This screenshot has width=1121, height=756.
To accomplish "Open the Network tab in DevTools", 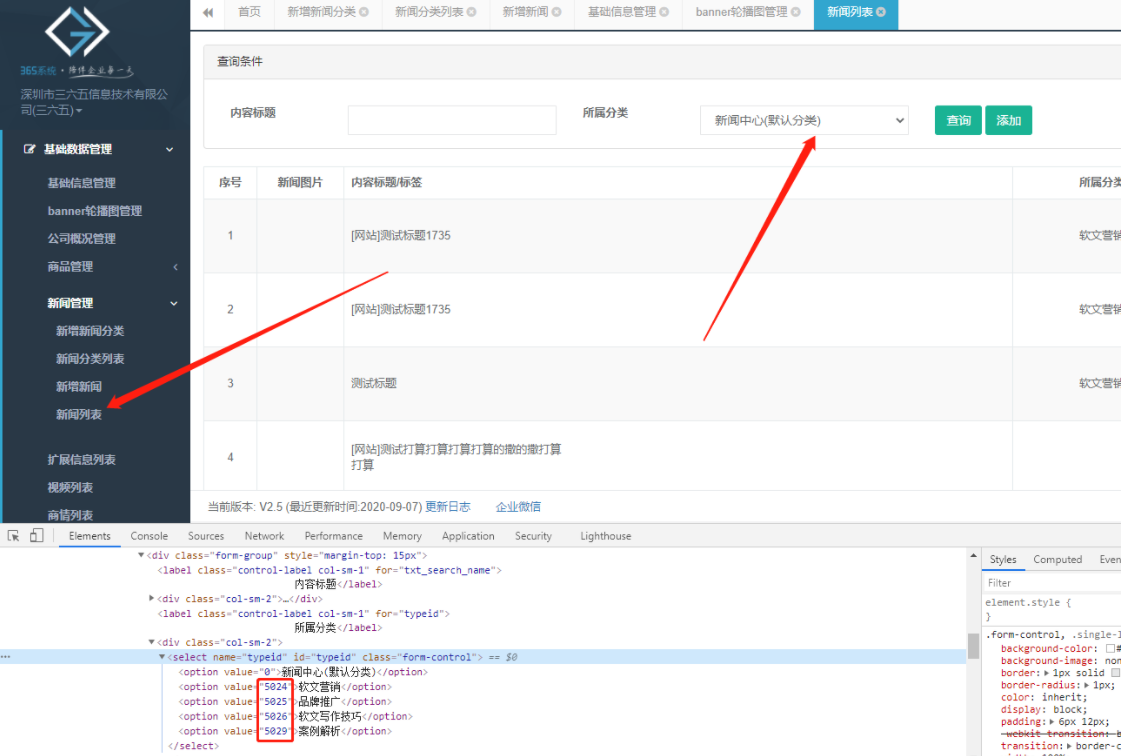I will (264, 536).
